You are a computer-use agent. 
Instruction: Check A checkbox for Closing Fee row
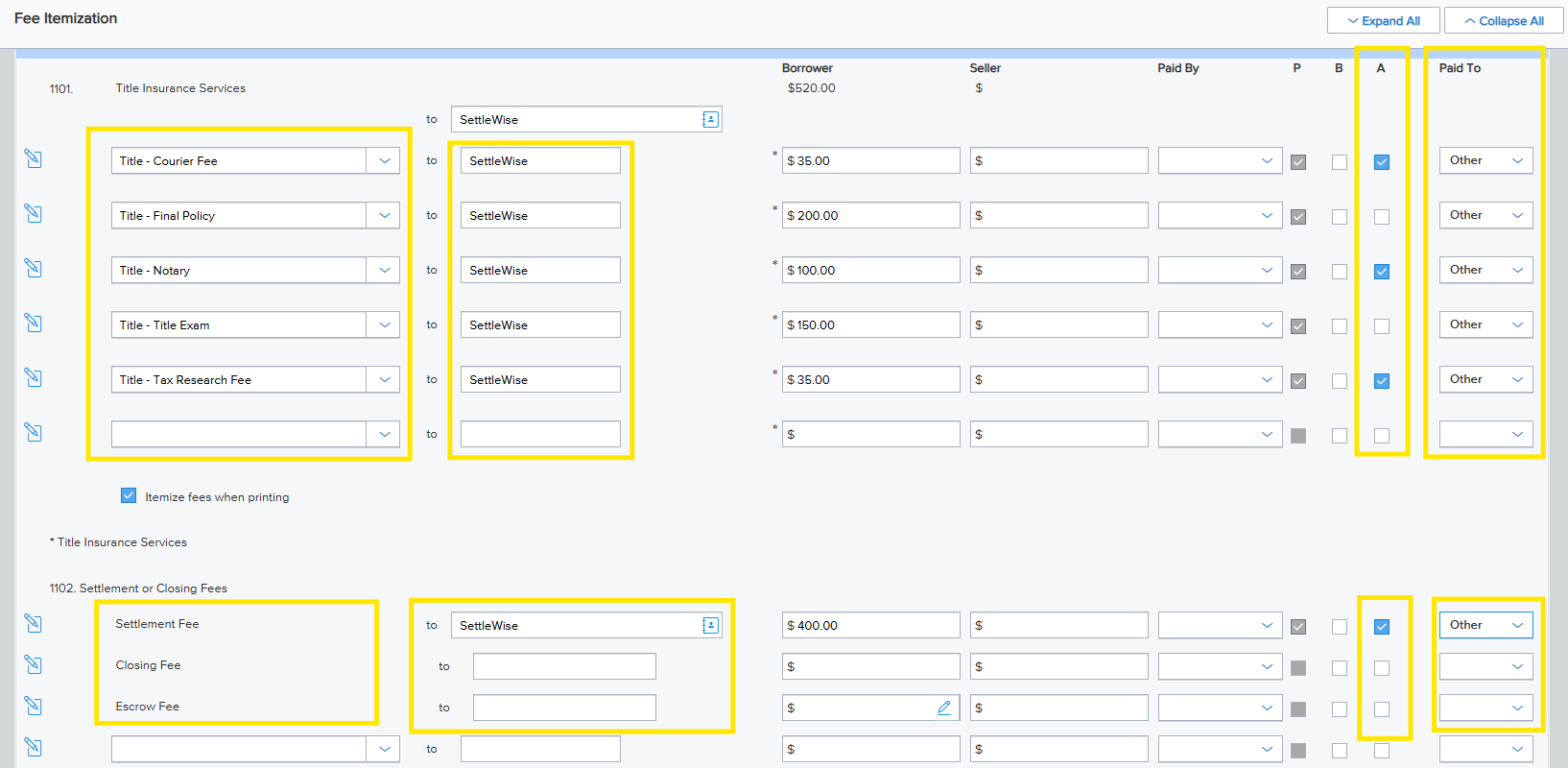1382,667
